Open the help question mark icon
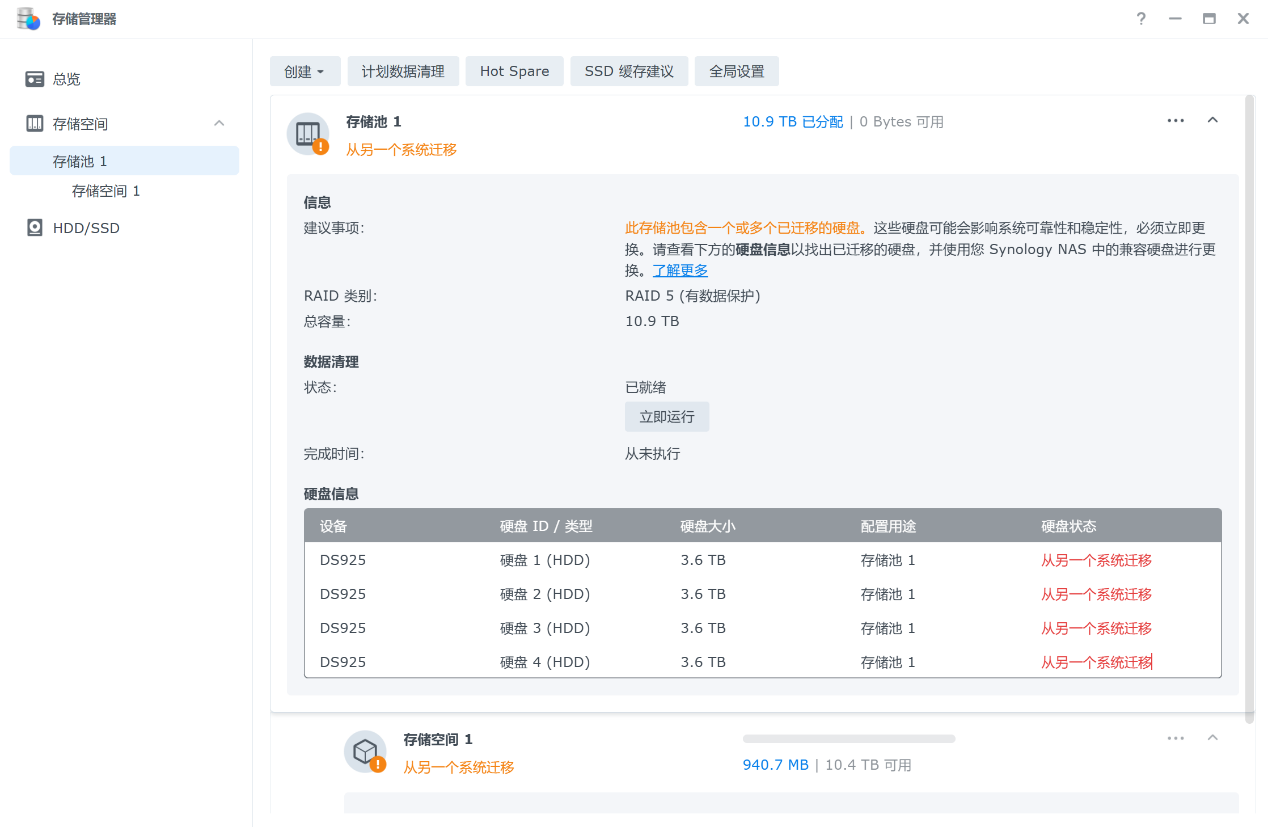The width and height of the screenshot is (1268, 827). (1141, 19)
